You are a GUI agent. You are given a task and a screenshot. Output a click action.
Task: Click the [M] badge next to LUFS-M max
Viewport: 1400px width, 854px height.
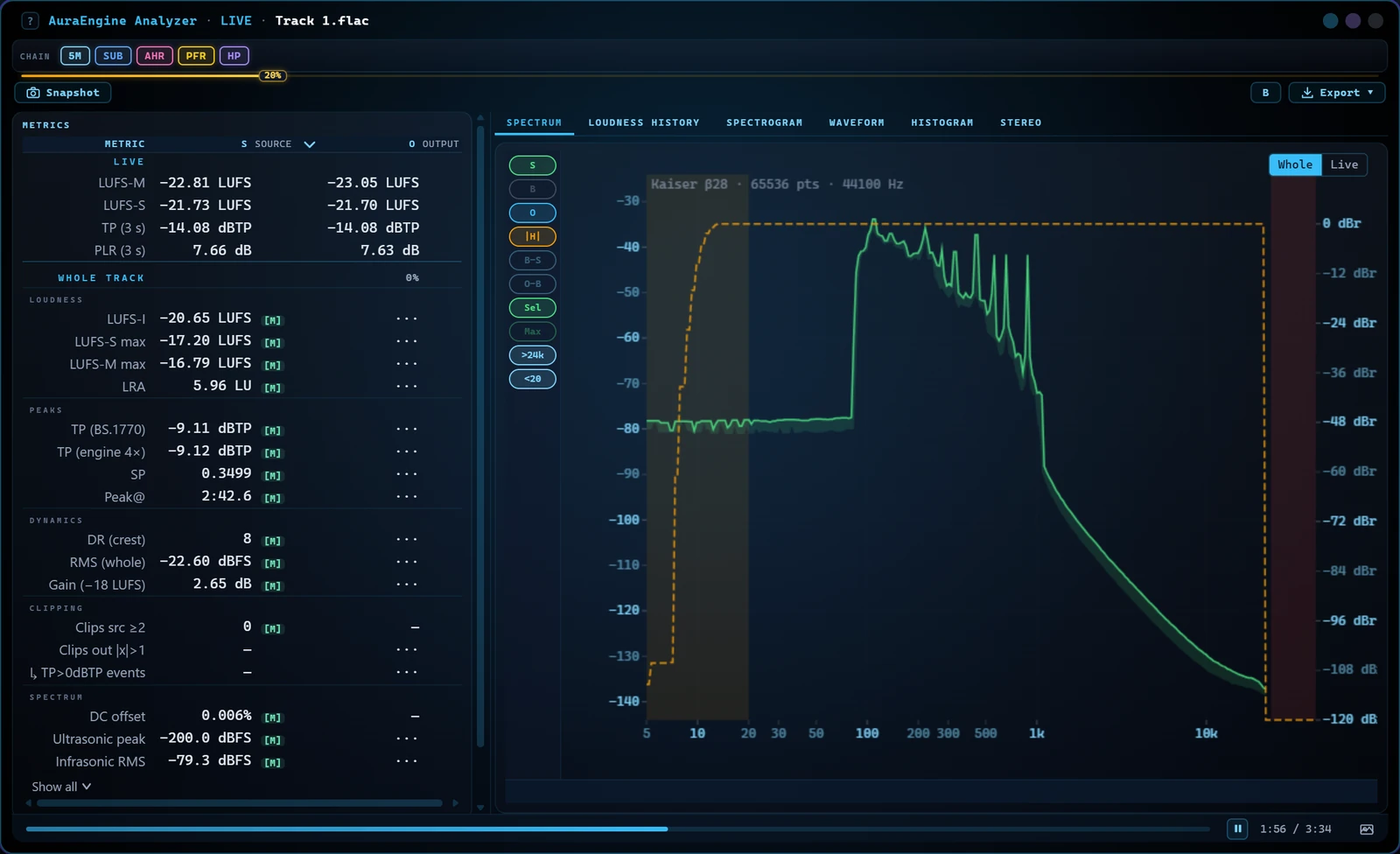tap(273, 366)
